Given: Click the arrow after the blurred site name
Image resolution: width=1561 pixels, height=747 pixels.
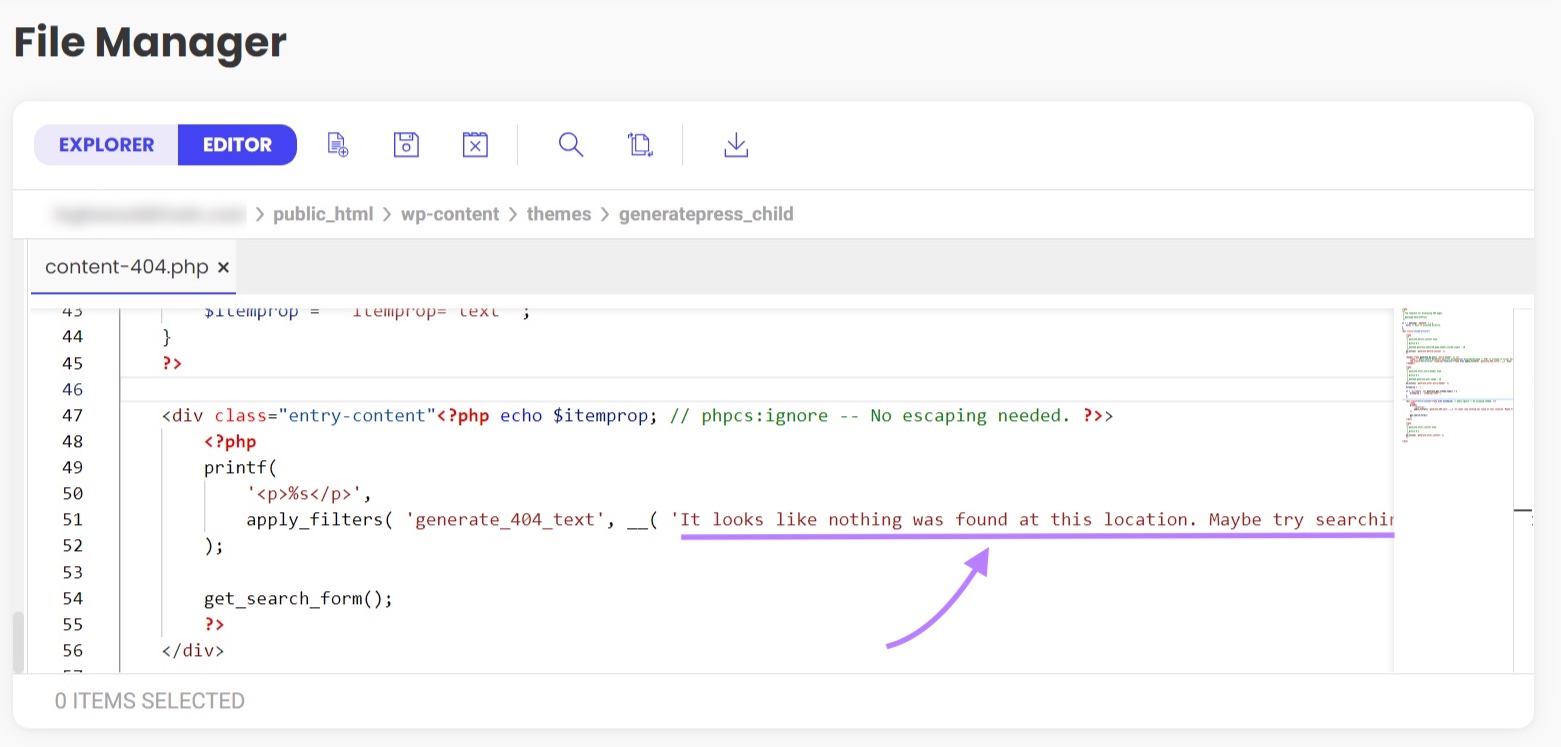Looking at the screenshot, I should point(262,213).
